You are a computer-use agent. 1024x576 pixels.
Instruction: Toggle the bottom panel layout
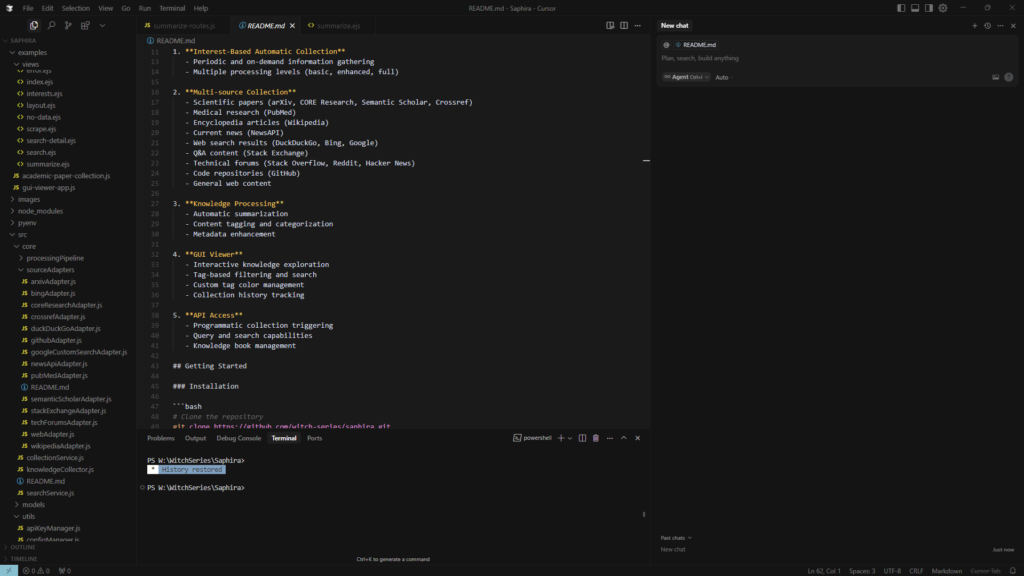pos(915,8)
